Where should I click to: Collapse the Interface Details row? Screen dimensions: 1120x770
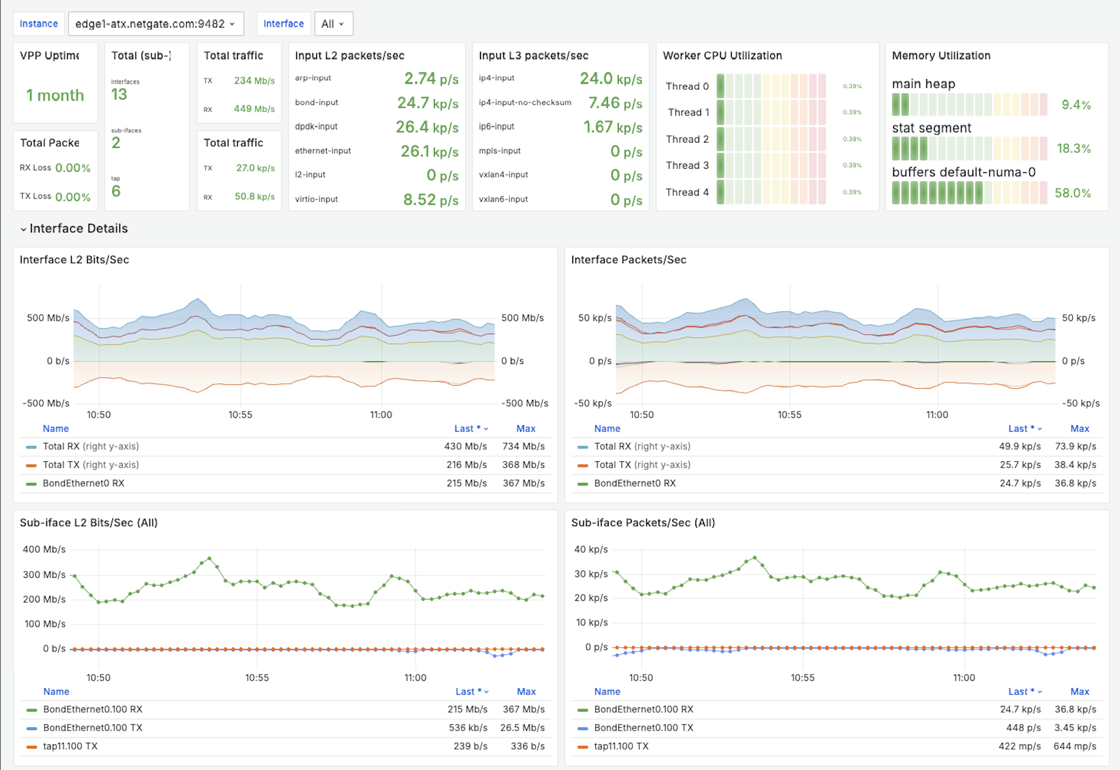pos(24,229)
